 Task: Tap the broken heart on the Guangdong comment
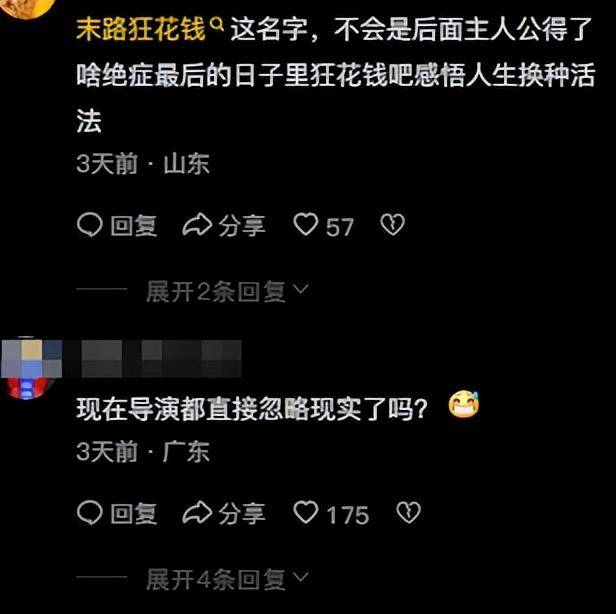coord(409,513)
